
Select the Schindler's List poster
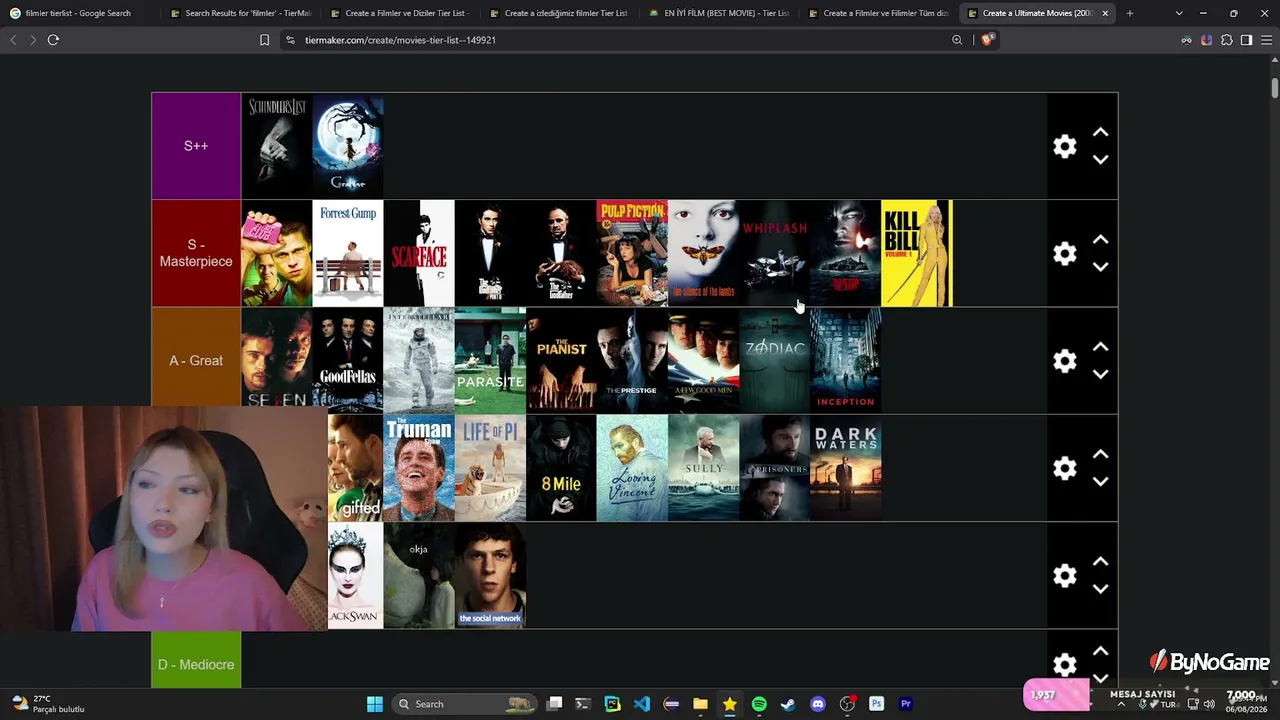click(x=277, y=146)
